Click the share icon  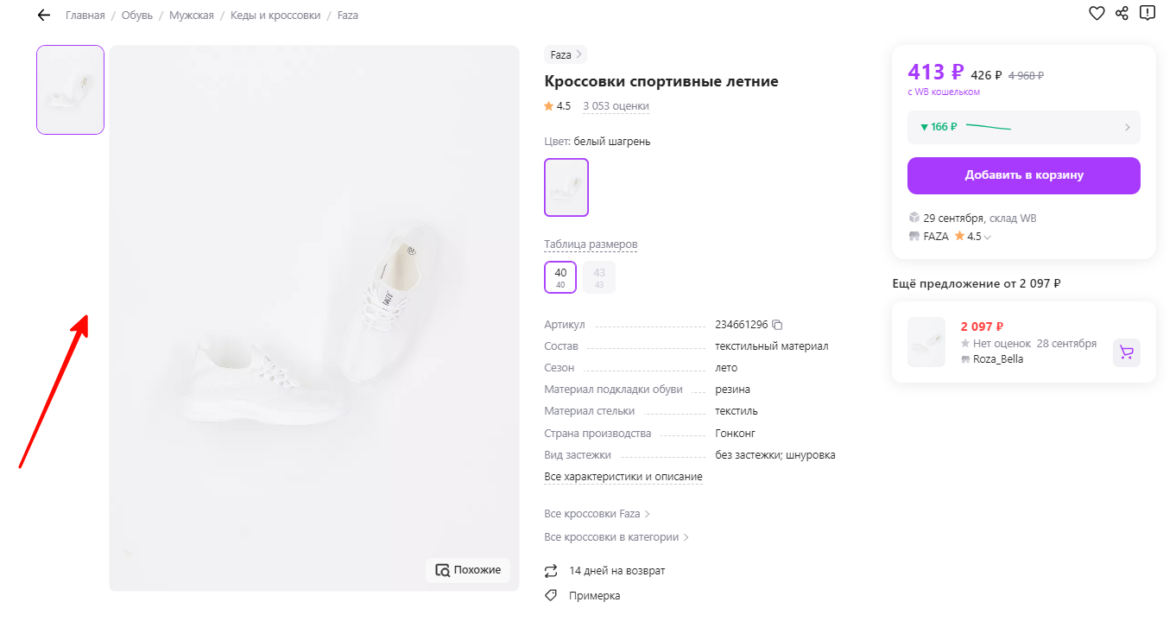click(1121, 13)
